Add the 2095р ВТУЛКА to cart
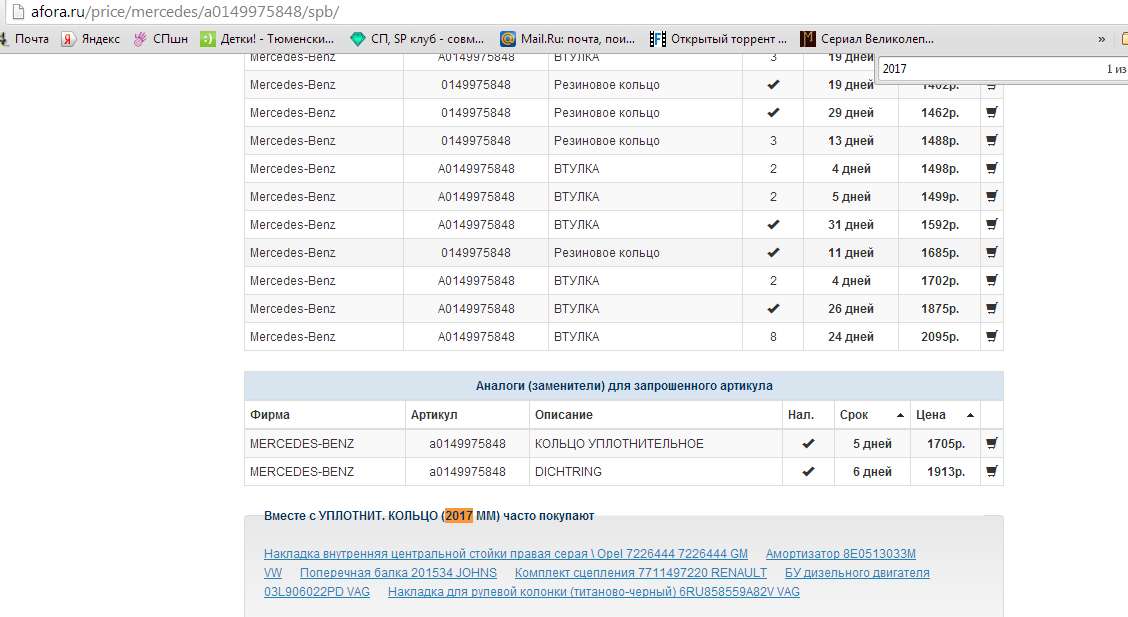 tap(991, 336)
